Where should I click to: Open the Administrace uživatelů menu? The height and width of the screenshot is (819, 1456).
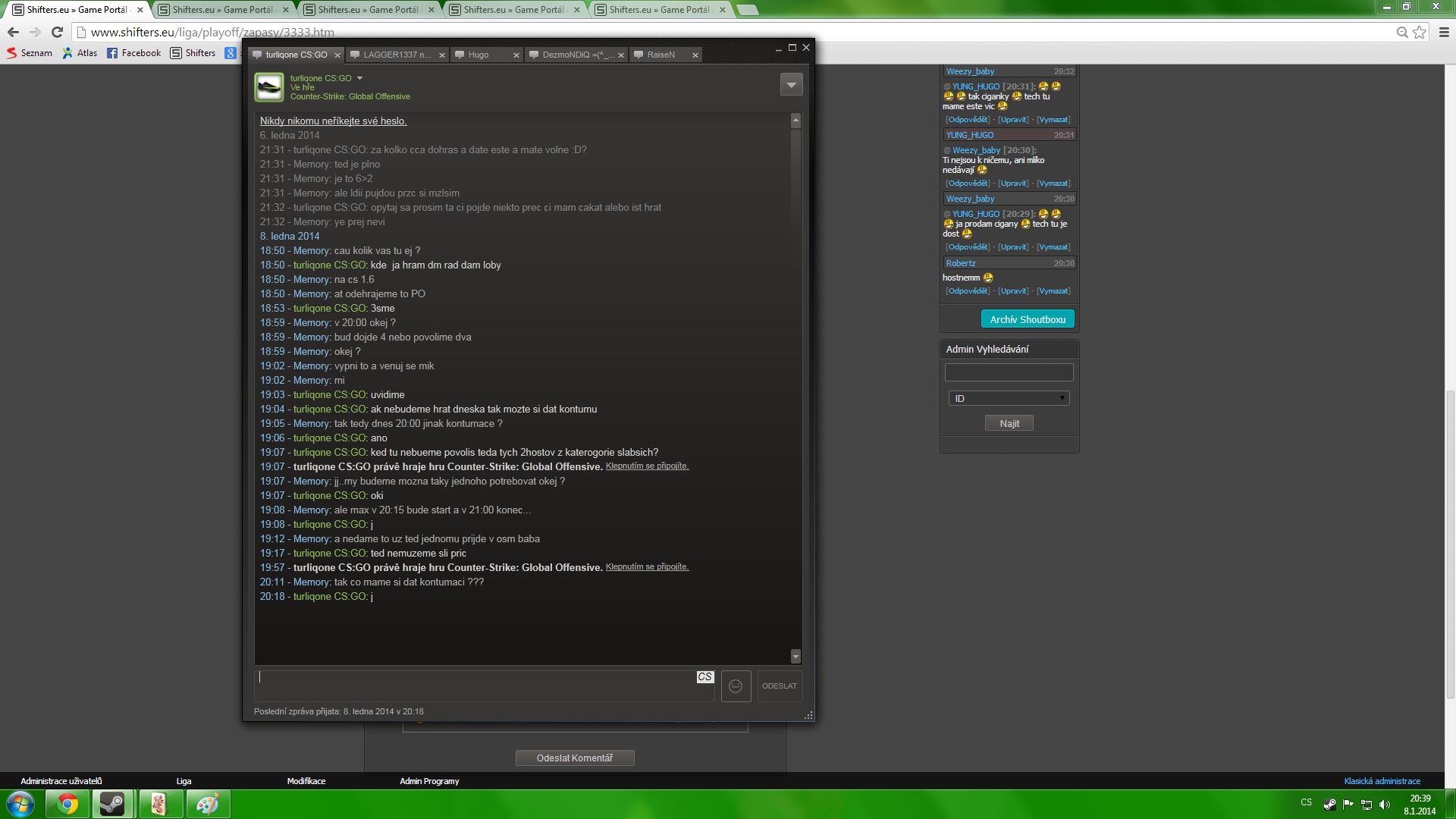click(61, 781)
